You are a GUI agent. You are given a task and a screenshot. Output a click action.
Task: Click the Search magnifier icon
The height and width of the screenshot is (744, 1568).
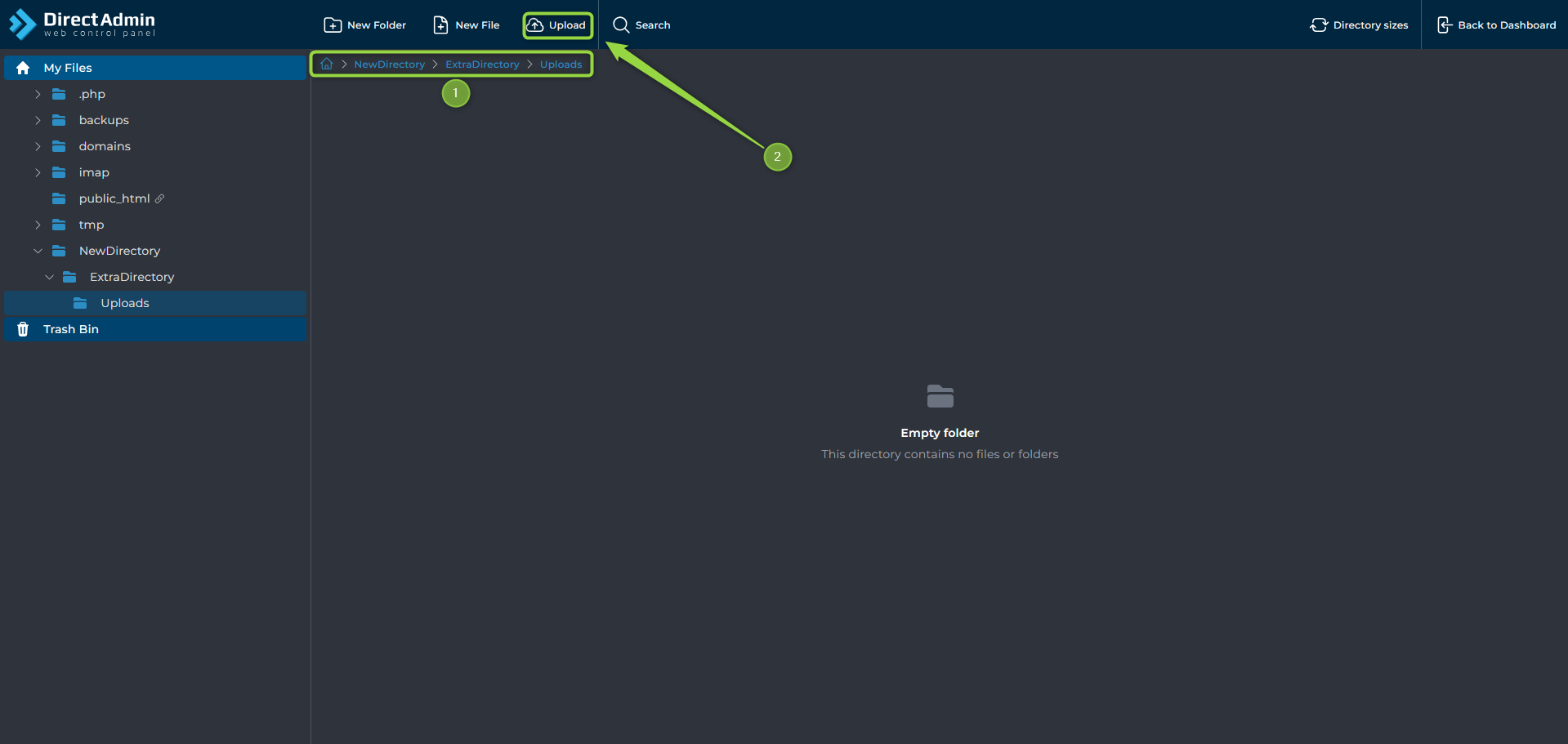(621, 25)
